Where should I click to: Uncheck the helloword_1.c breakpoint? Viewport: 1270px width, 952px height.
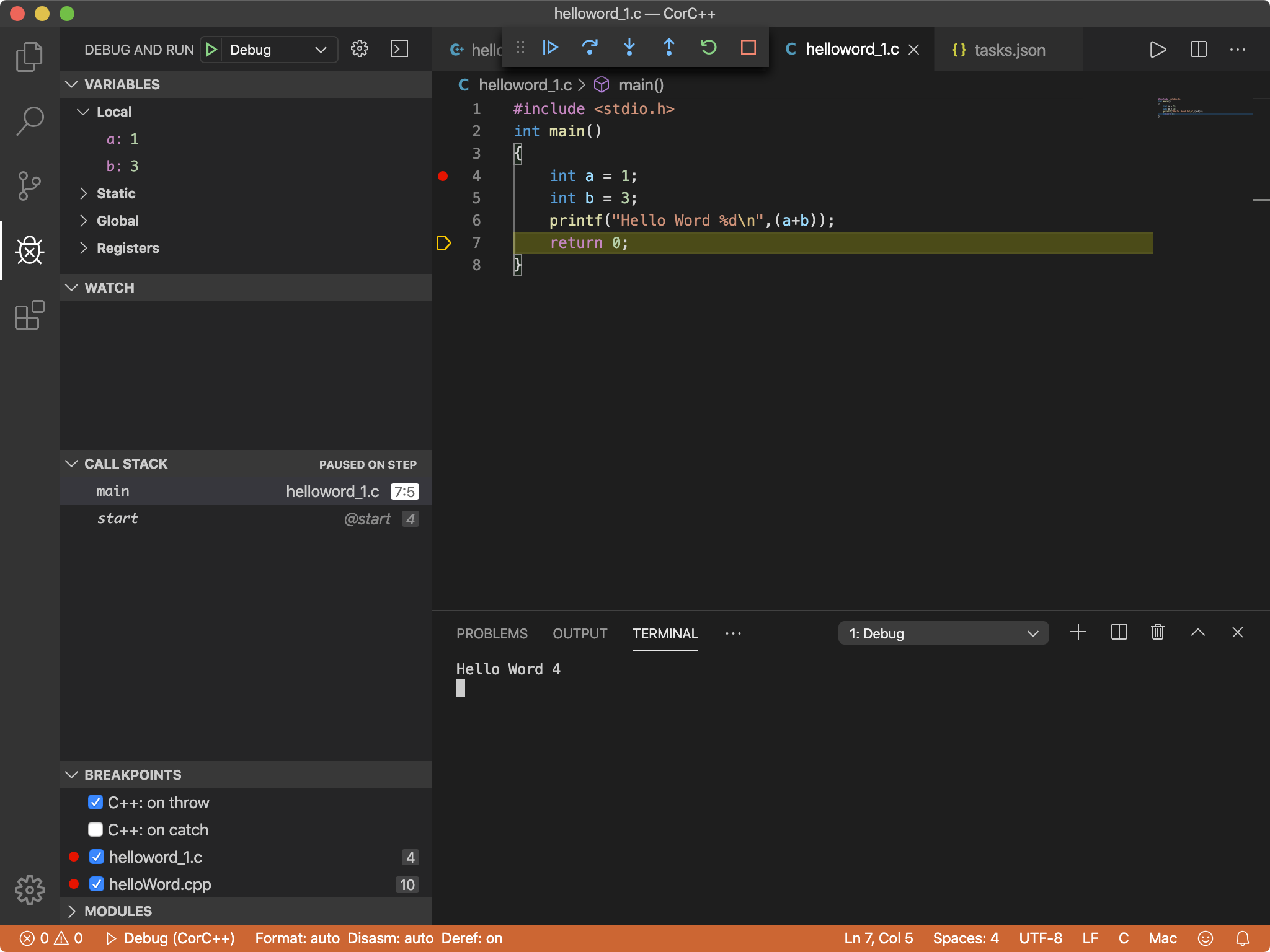pyautogui.click(x=97, y=857)
